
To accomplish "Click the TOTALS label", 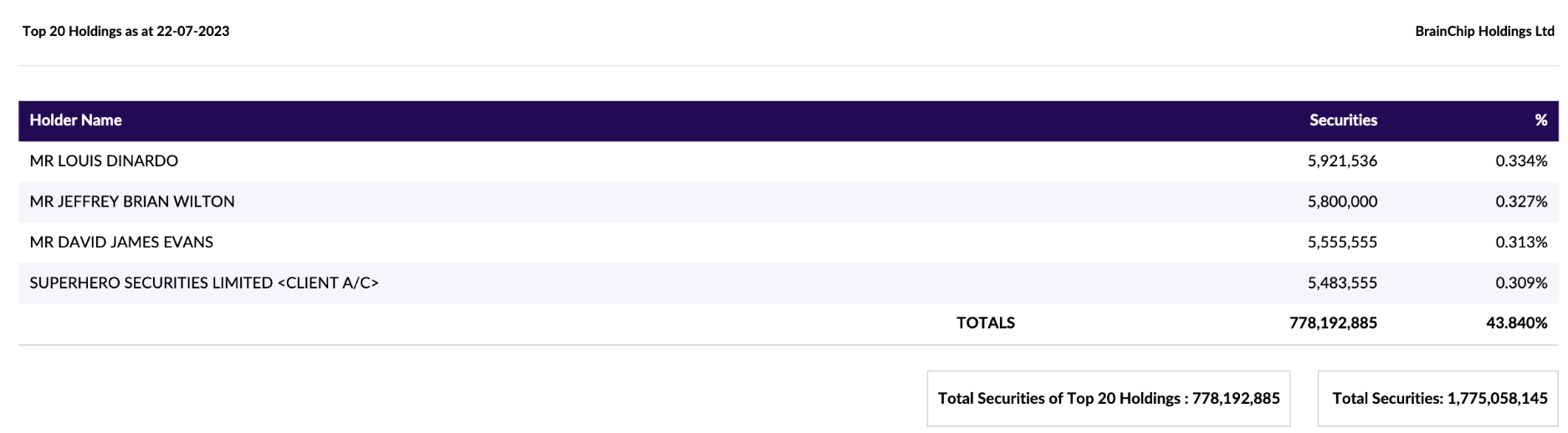I will pos(986,323).
